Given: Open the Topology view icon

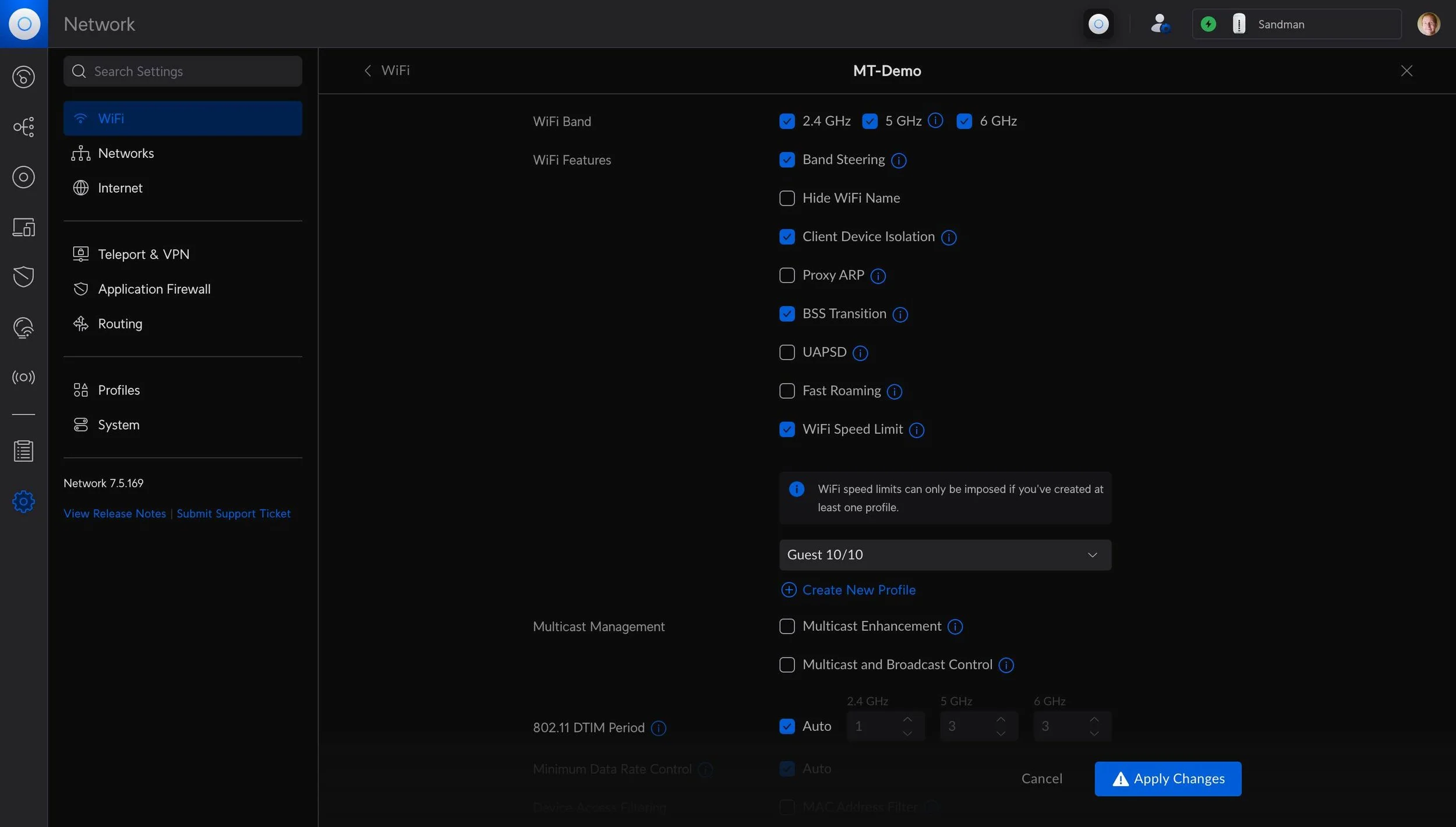Looking at the screenshot, I should (23, 127).
